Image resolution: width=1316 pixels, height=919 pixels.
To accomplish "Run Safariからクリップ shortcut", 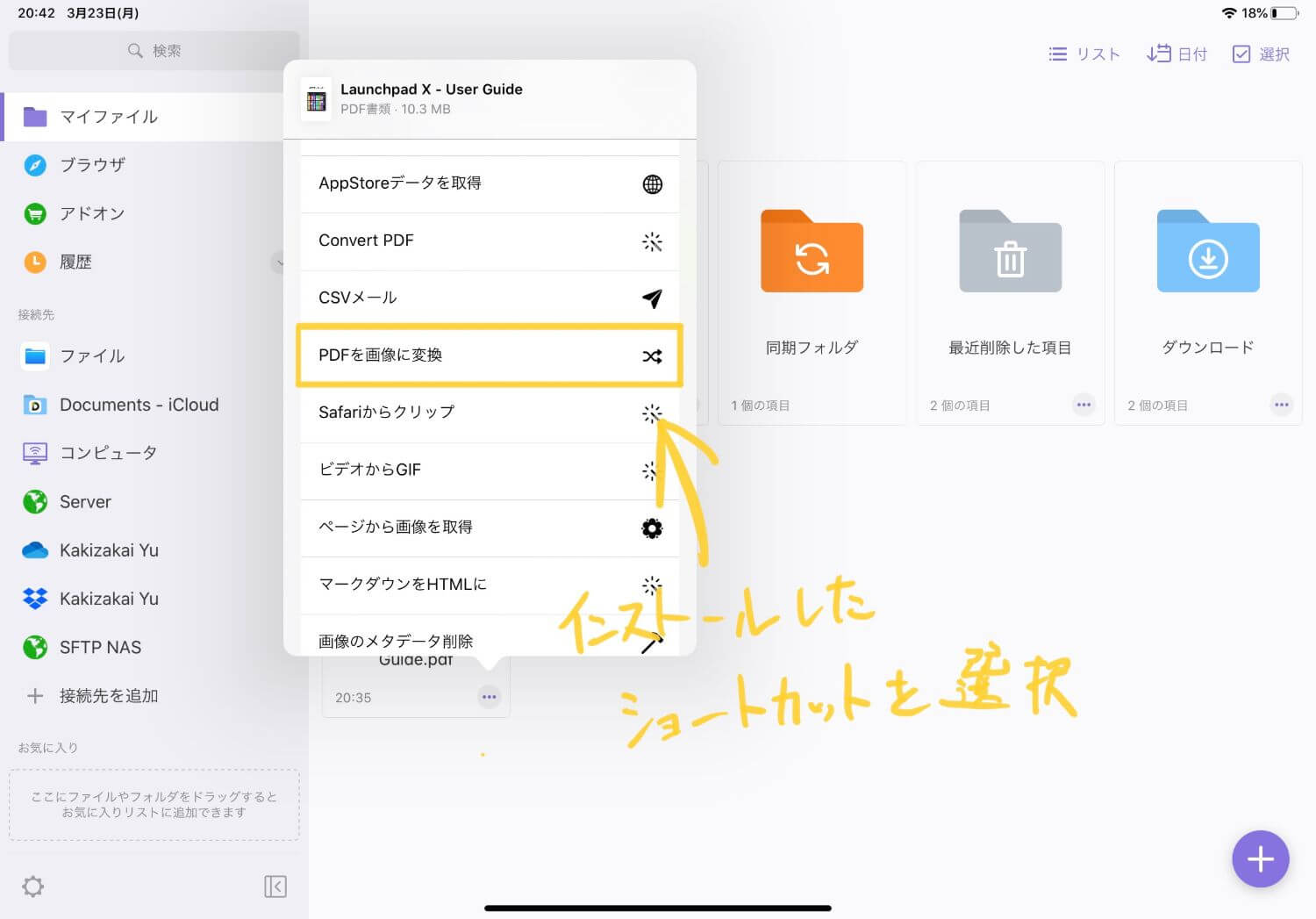I will 490,413.
